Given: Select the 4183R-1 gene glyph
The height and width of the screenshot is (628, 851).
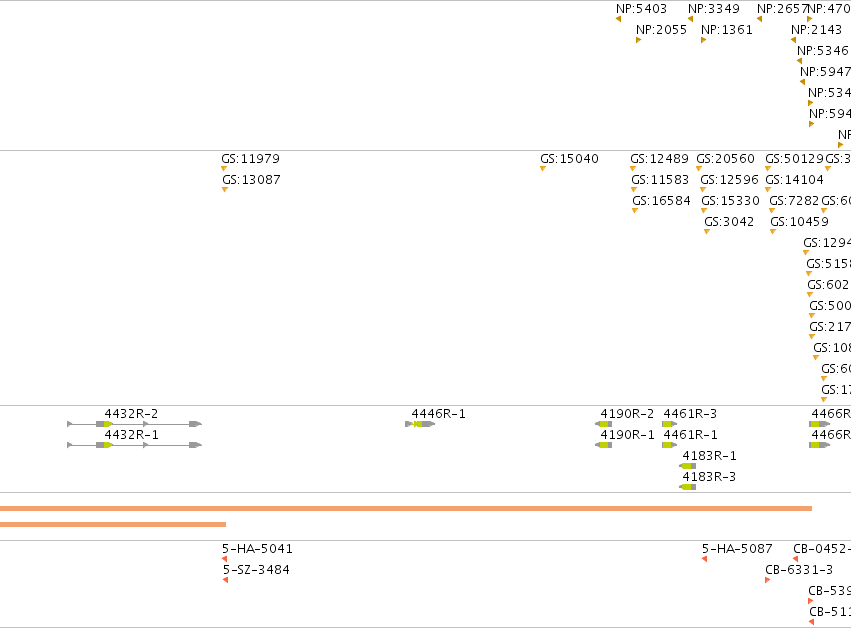Looking at the screenshot, I should (x=688, y=466).
